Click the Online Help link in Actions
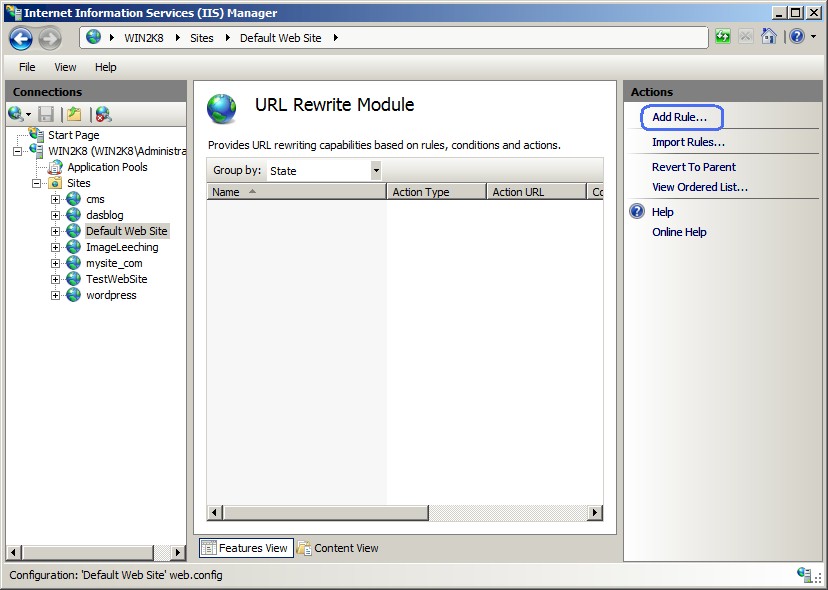828x590 pixels. (x=679, y=232)
